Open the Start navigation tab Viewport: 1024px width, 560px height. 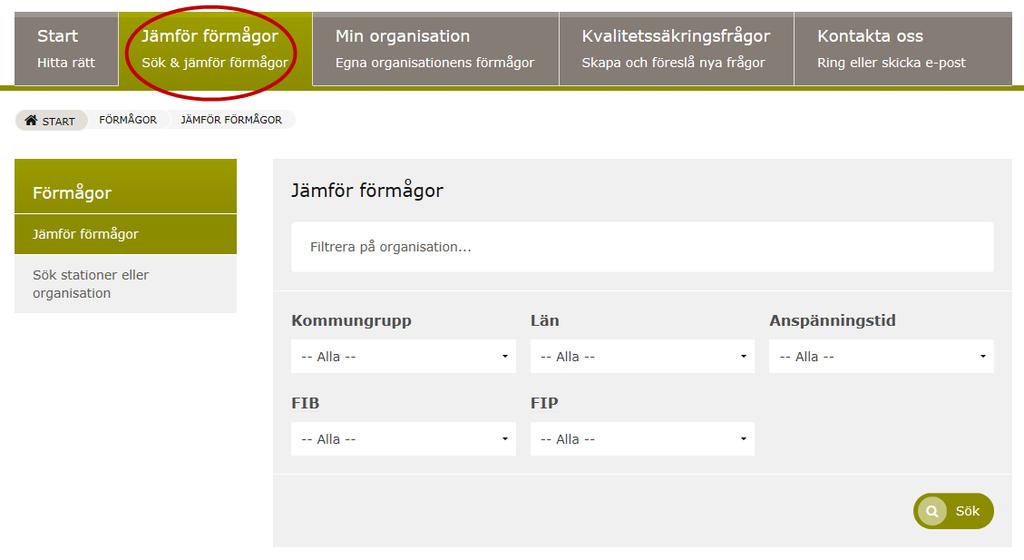(x=66, y=49)
